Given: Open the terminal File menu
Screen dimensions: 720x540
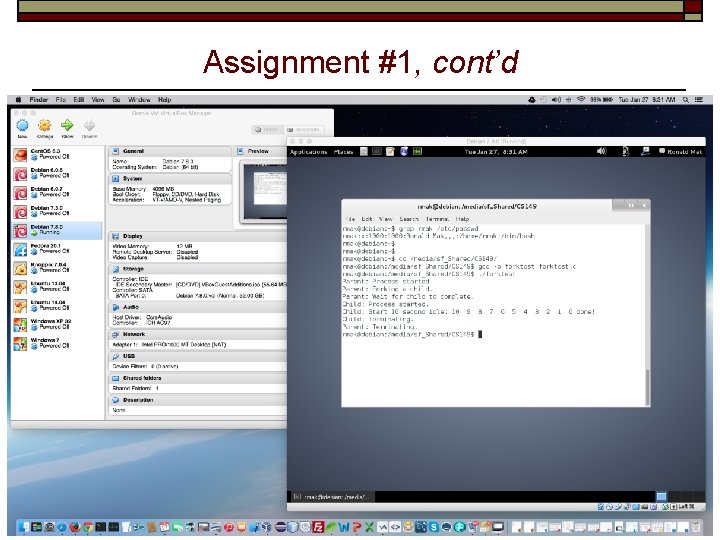Looking at the screenshot, I should [x=350, y=219].
